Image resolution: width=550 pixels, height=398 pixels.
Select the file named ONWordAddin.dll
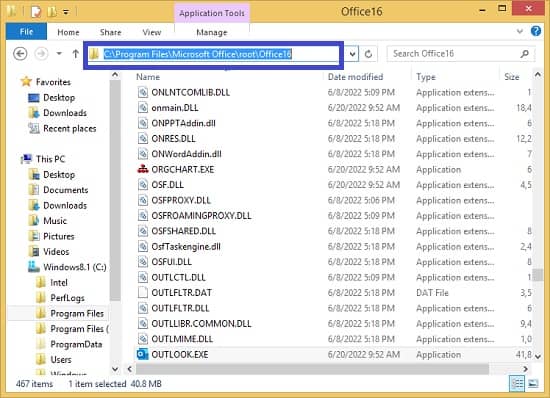point(186,154)
